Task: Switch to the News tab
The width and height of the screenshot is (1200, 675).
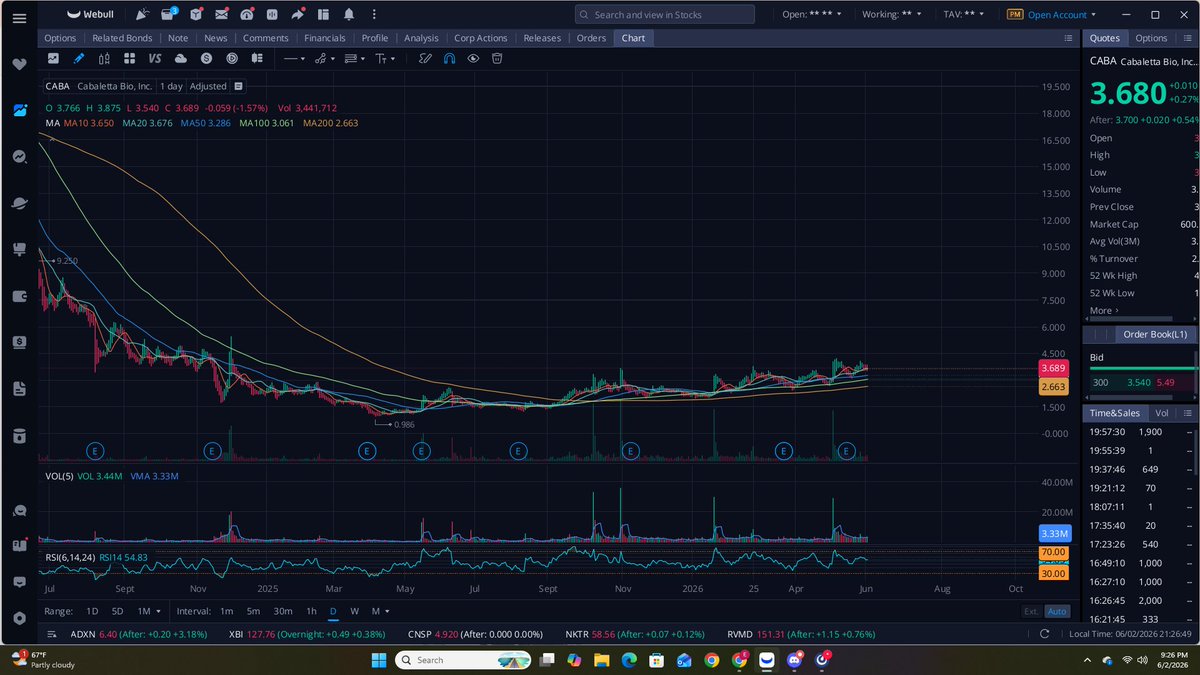Action: (x=215, y=38)
